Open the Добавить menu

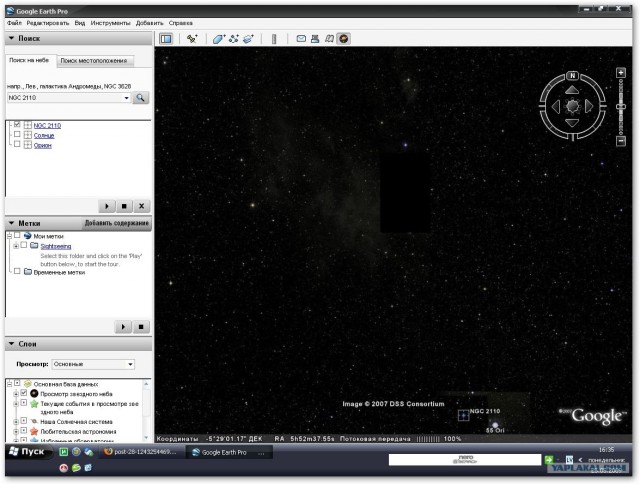(x=149, y=23)
